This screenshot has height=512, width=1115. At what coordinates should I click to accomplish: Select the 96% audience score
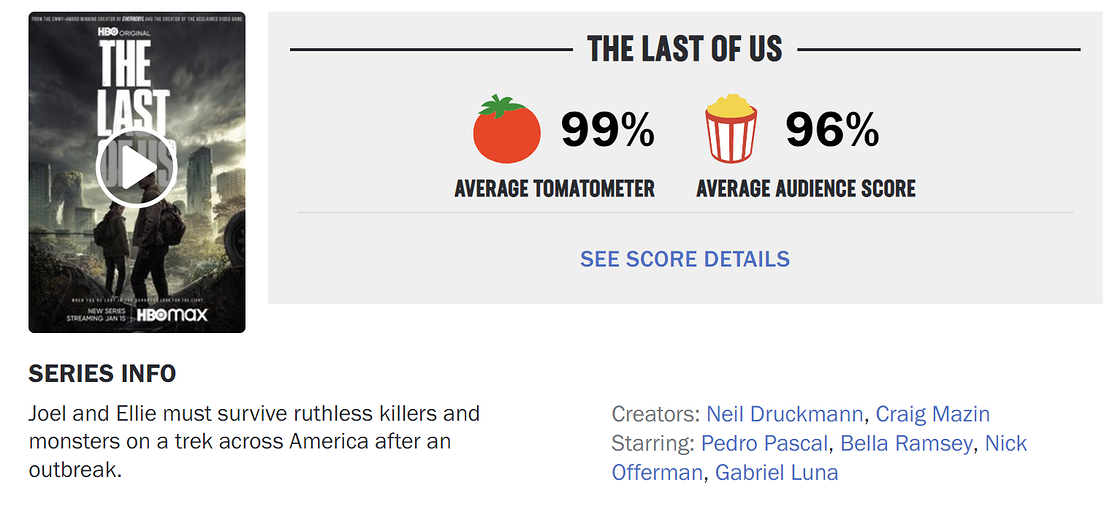(x=832, y=130)
